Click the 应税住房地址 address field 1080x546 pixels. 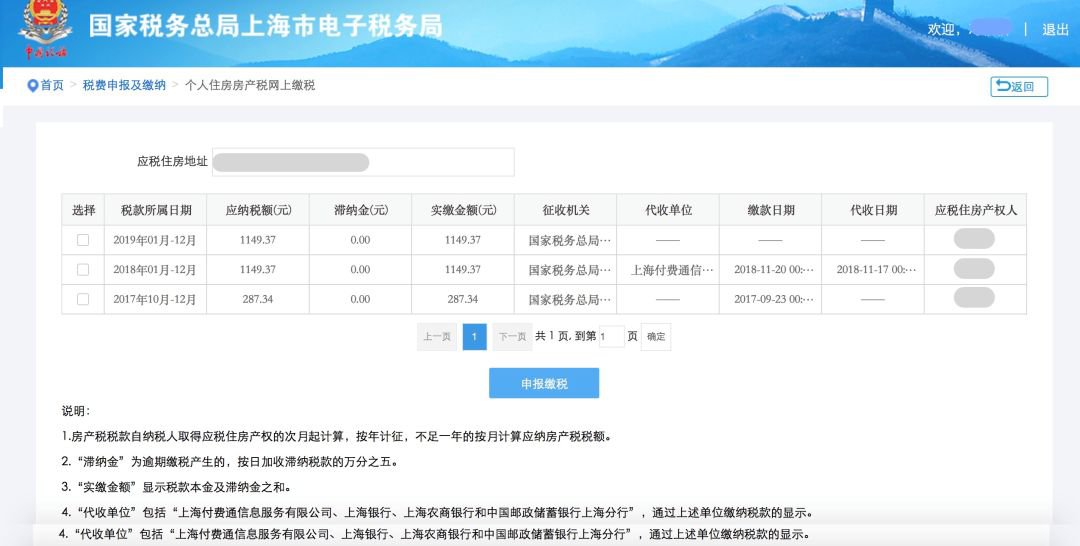click(362, 162)
